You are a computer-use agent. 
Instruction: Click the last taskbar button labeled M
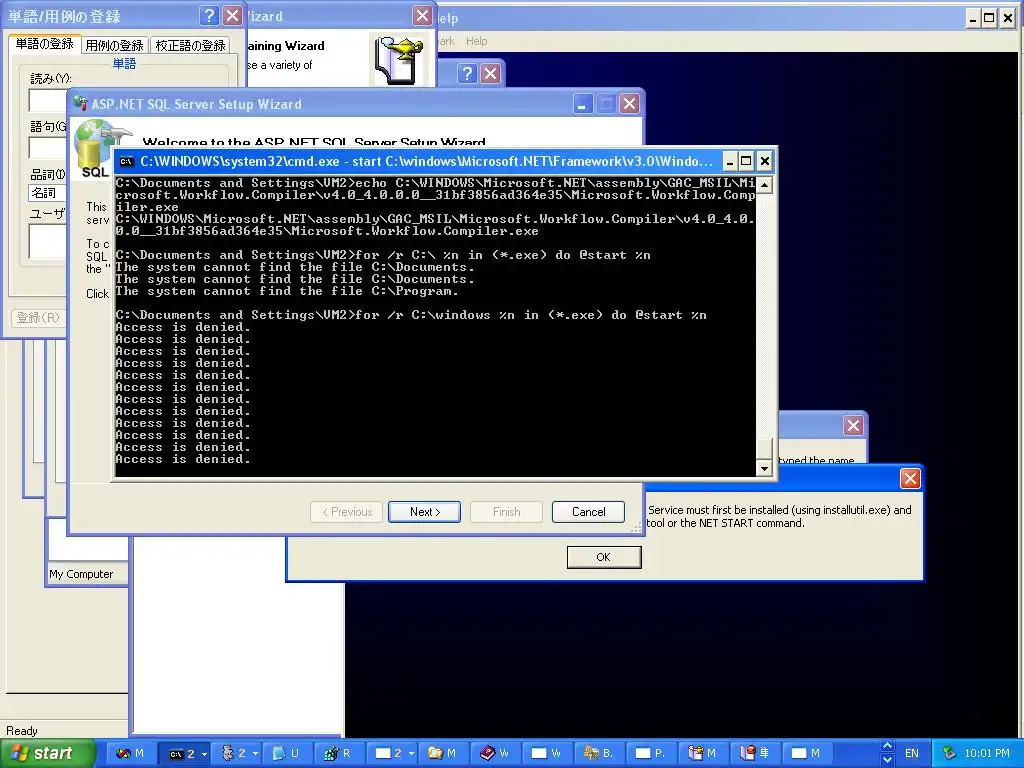pos(806,754)
